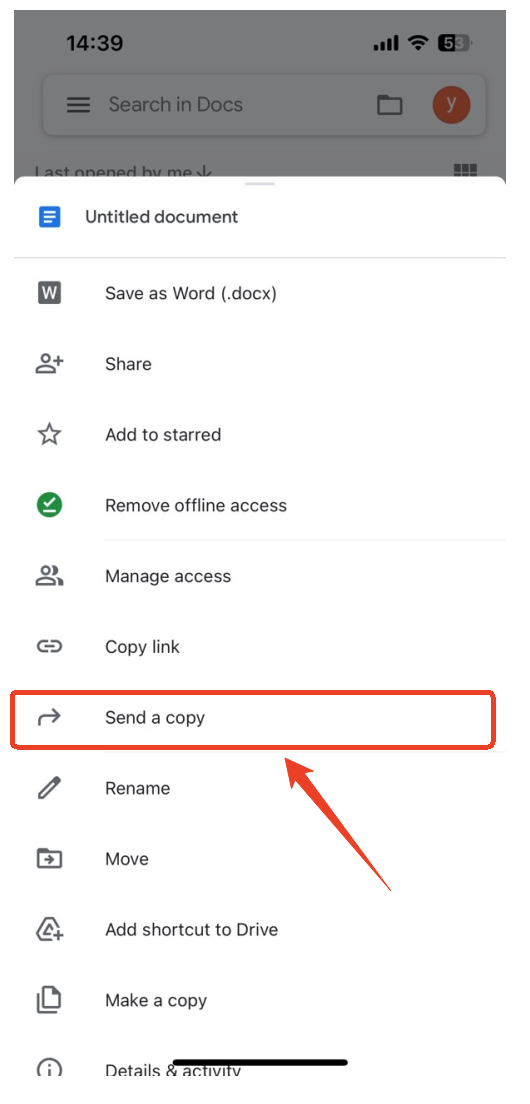This screenshot has width=530, height=1104.
Task: Select Add shortcut to Drive
Action: point(260,929)
